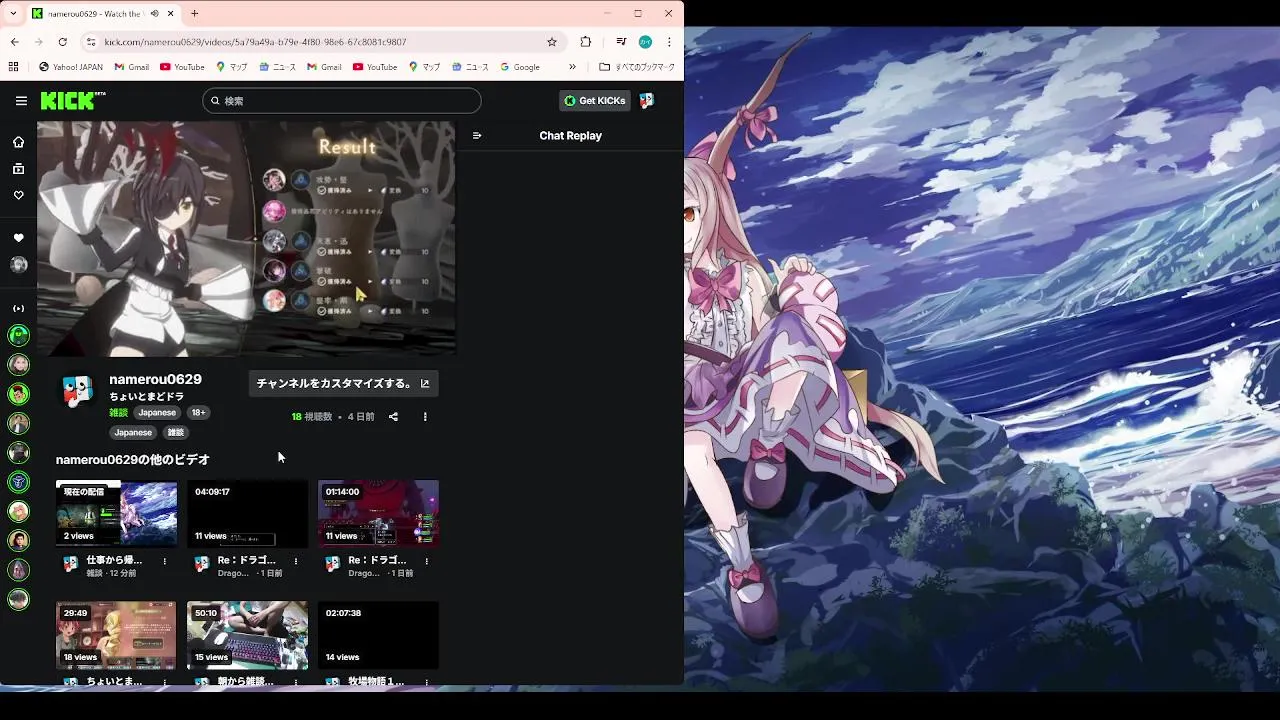Open the Chrome profile avatar
Image resolution: width=1280 pixels, height=720 pixels.
[x=645, y=42]
